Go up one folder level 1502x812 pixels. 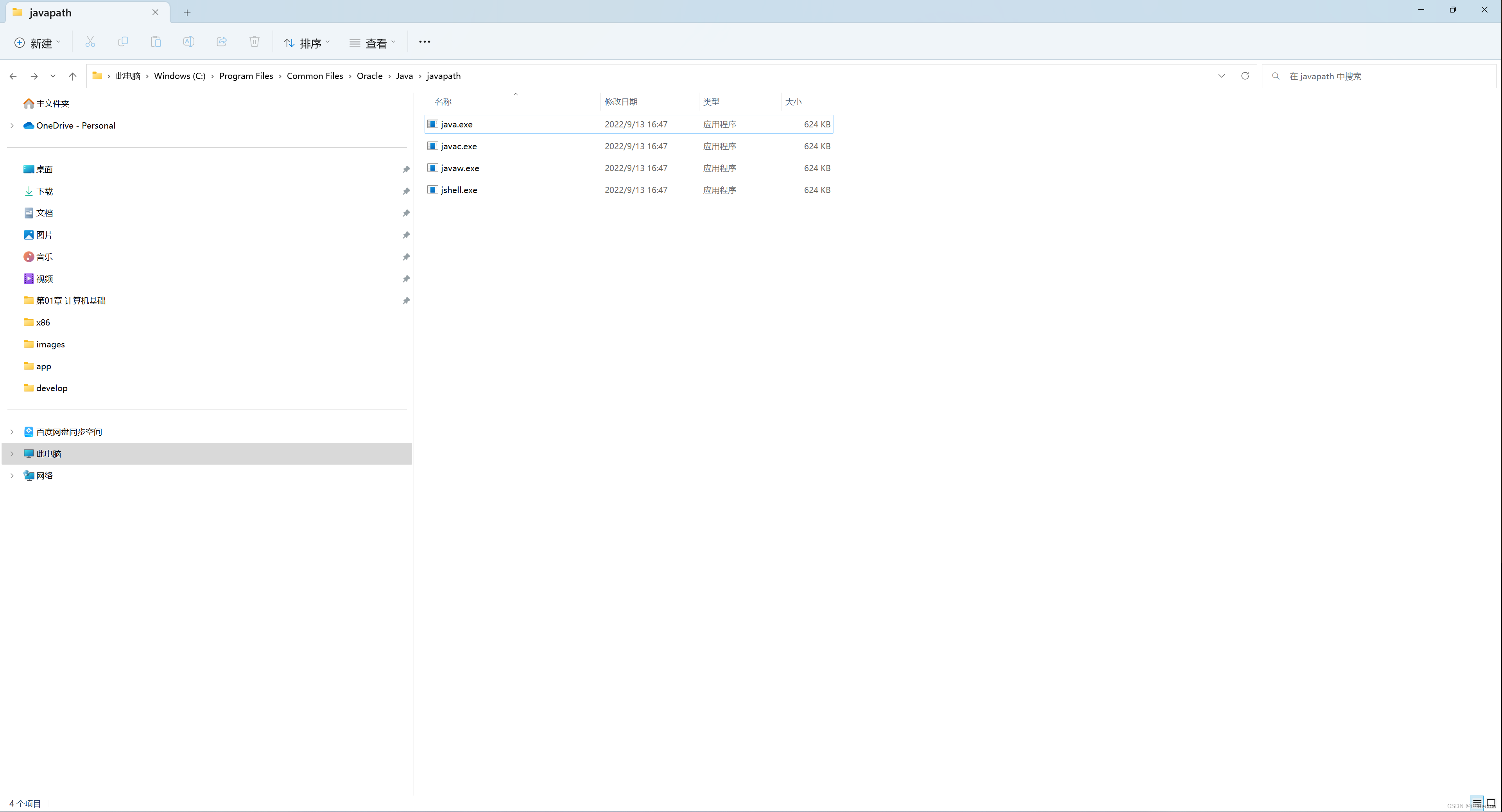click(72, 76)
